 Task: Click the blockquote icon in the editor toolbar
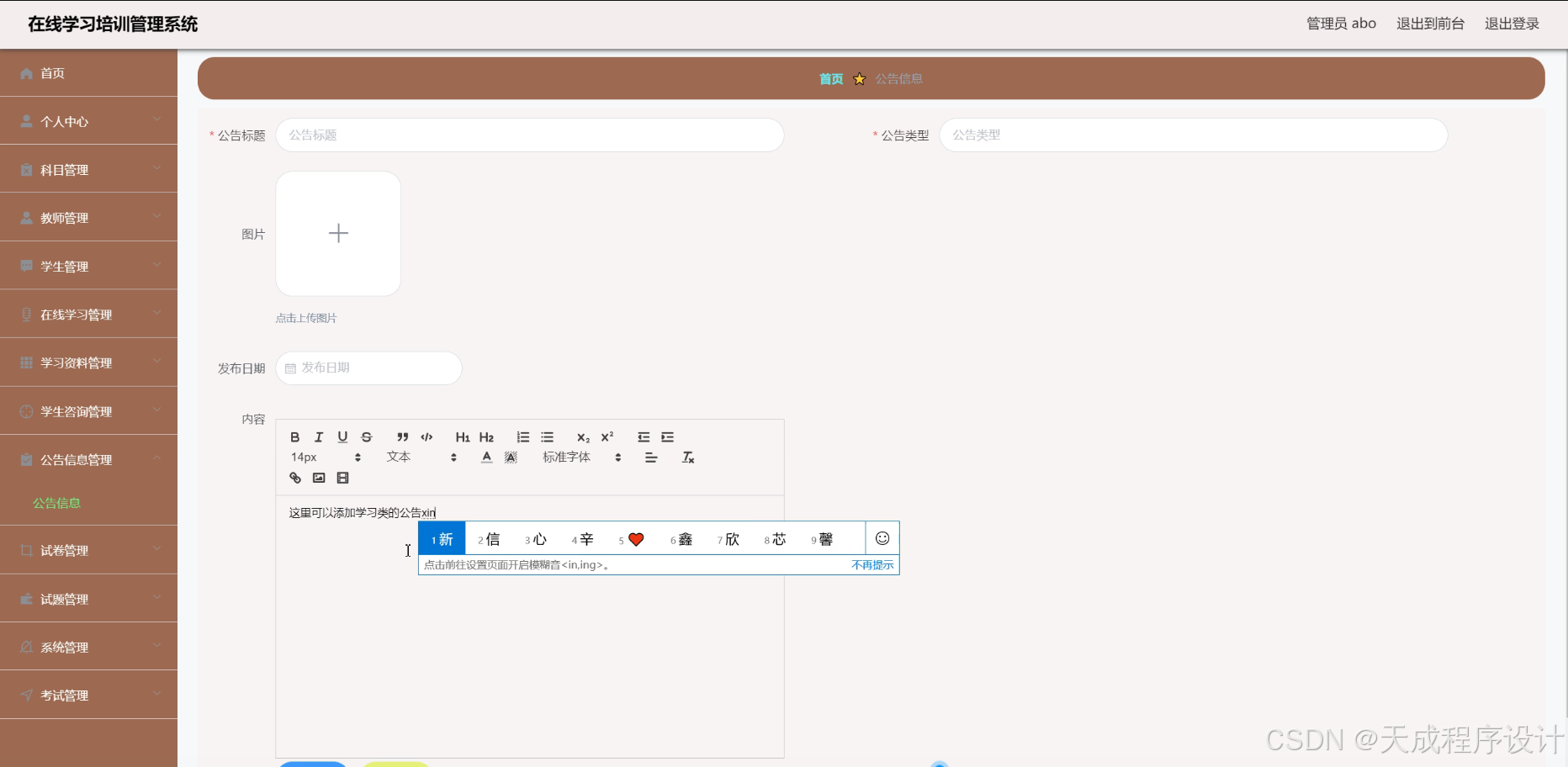[403, 436]
